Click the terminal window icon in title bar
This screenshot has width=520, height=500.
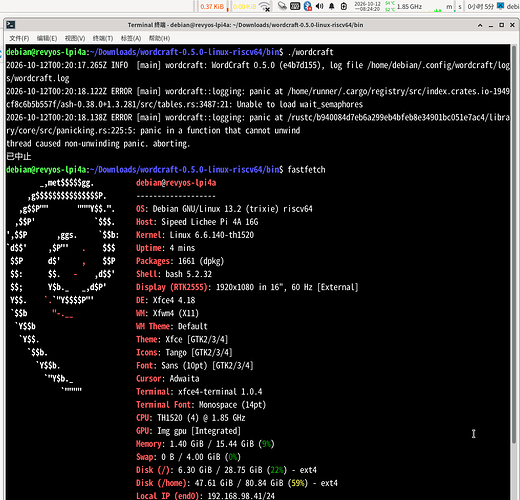click(x=11, y=25)
